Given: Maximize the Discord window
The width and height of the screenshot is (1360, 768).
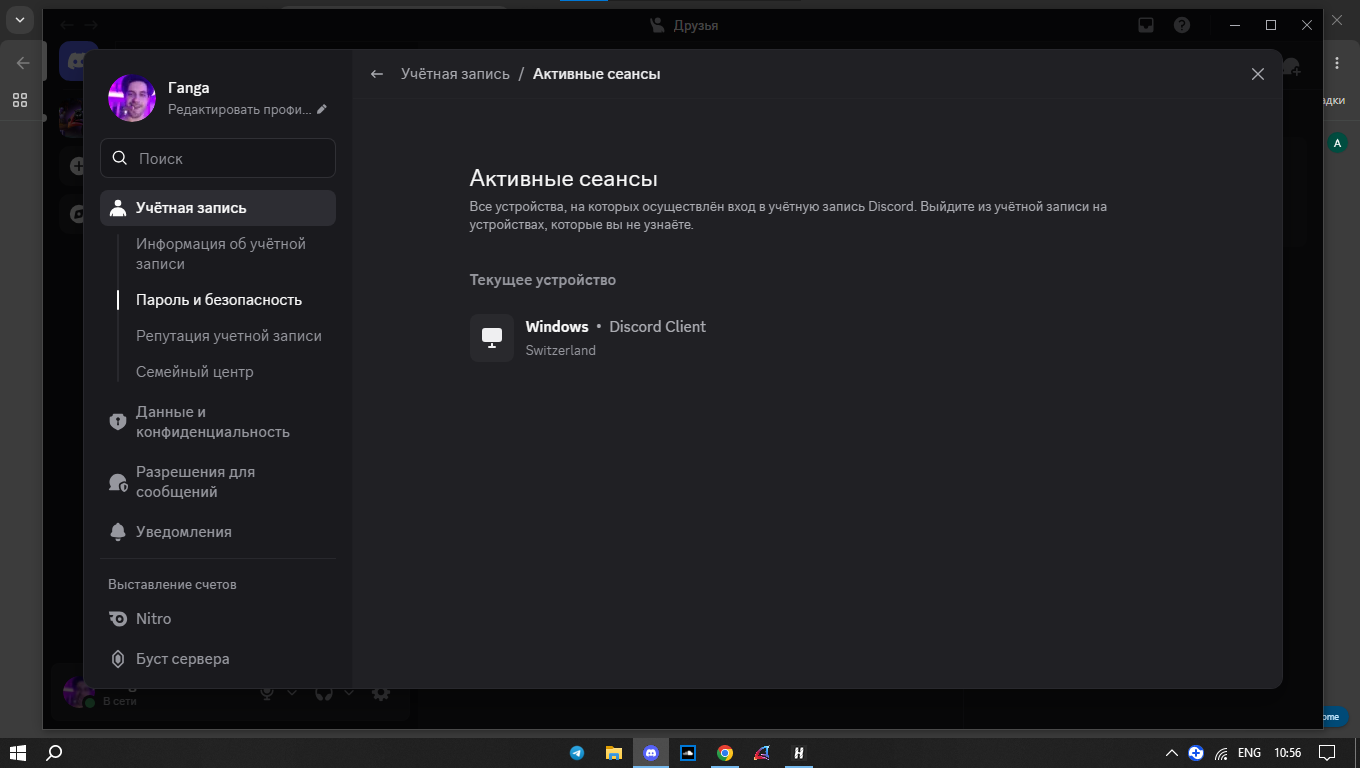Looking at the screenshot, I should [x=1271, y=25].
